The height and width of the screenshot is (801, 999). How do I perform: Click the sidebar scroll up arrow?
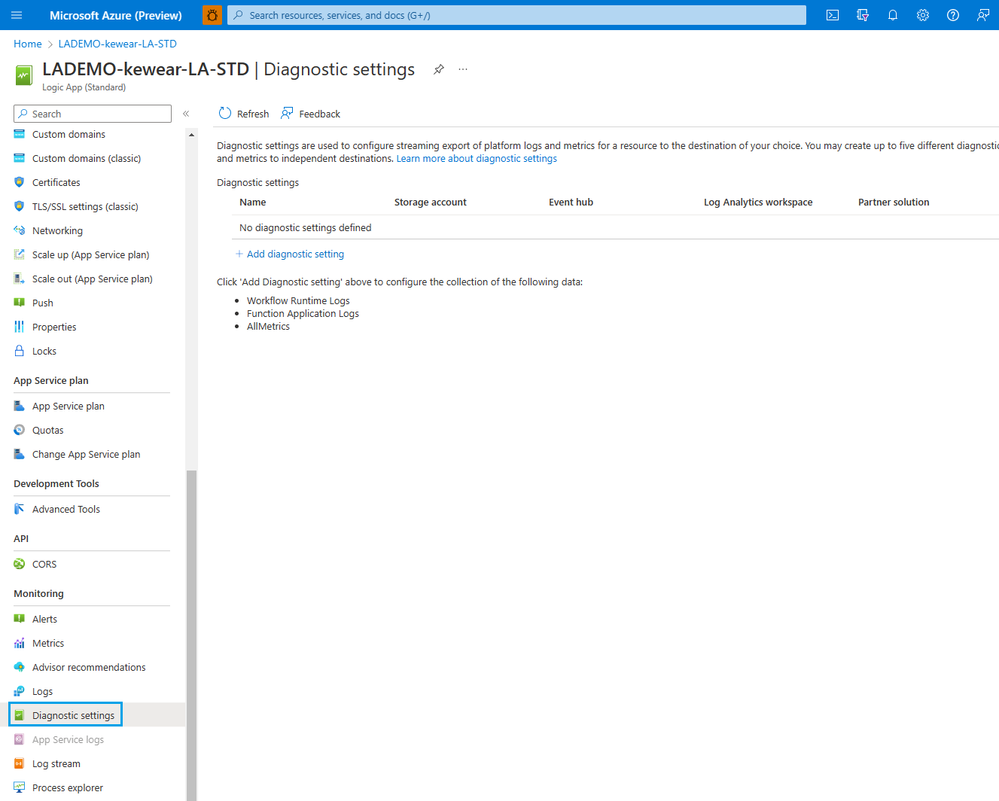[191, 135]
